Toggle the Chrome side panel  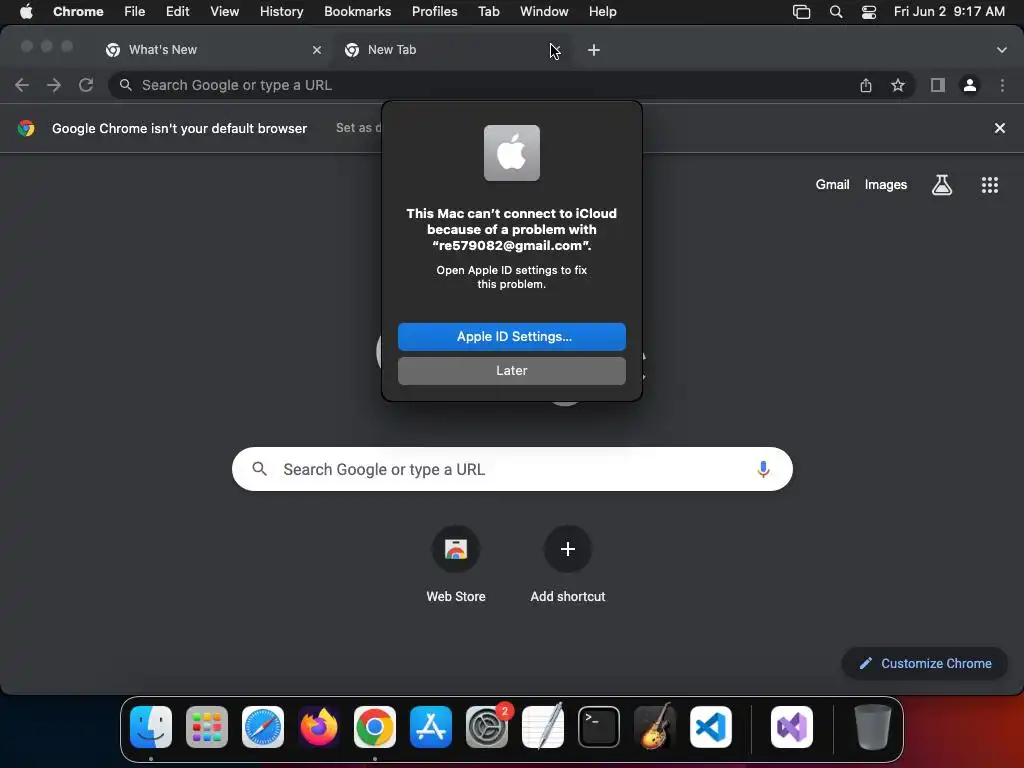click(x=938, y=85)
